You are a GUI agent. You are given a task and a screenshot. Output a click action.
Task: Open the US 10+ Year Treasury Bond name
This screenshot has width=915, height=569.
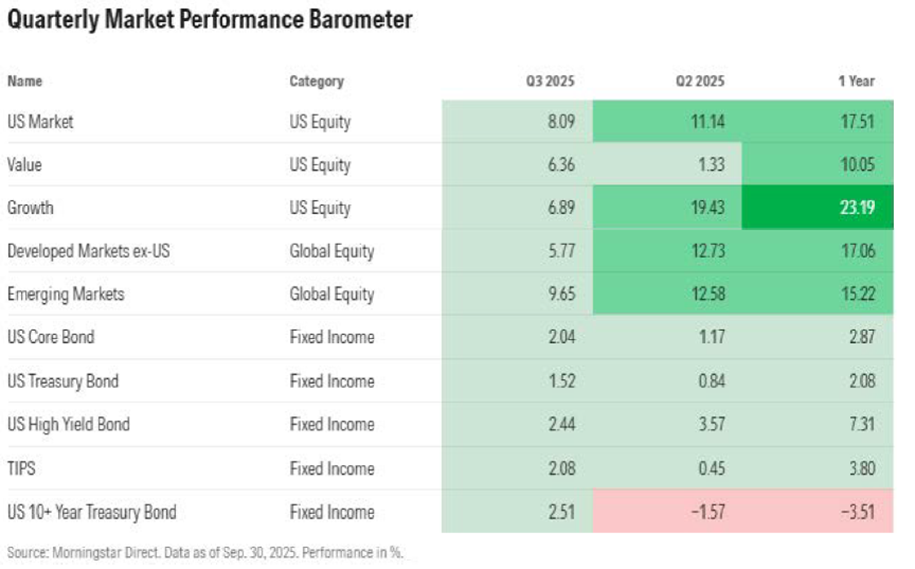tap(91, 512)
